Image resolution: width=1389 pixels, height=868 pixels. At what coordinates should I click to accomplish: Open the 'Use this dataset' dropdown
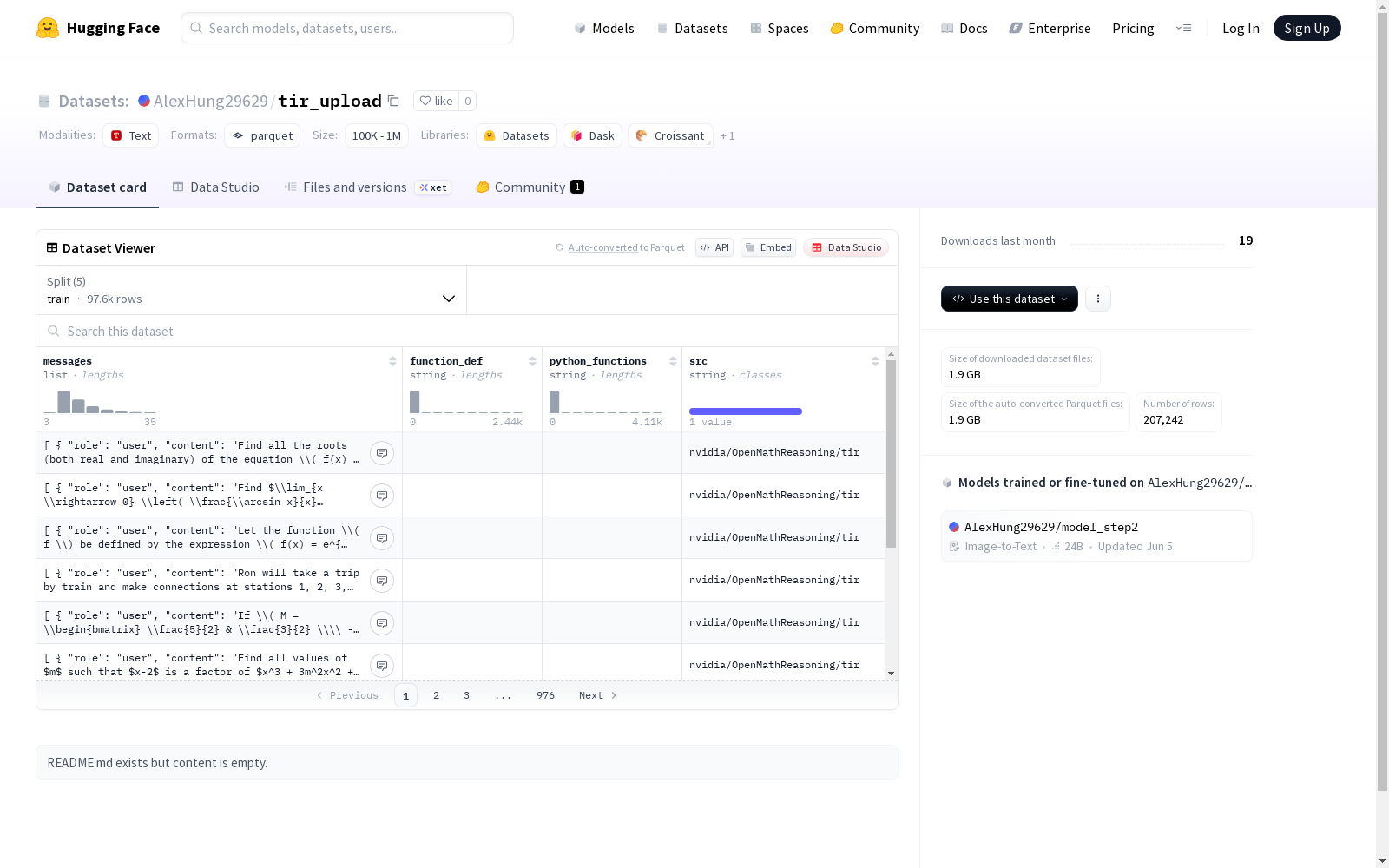coord(1010,299)
